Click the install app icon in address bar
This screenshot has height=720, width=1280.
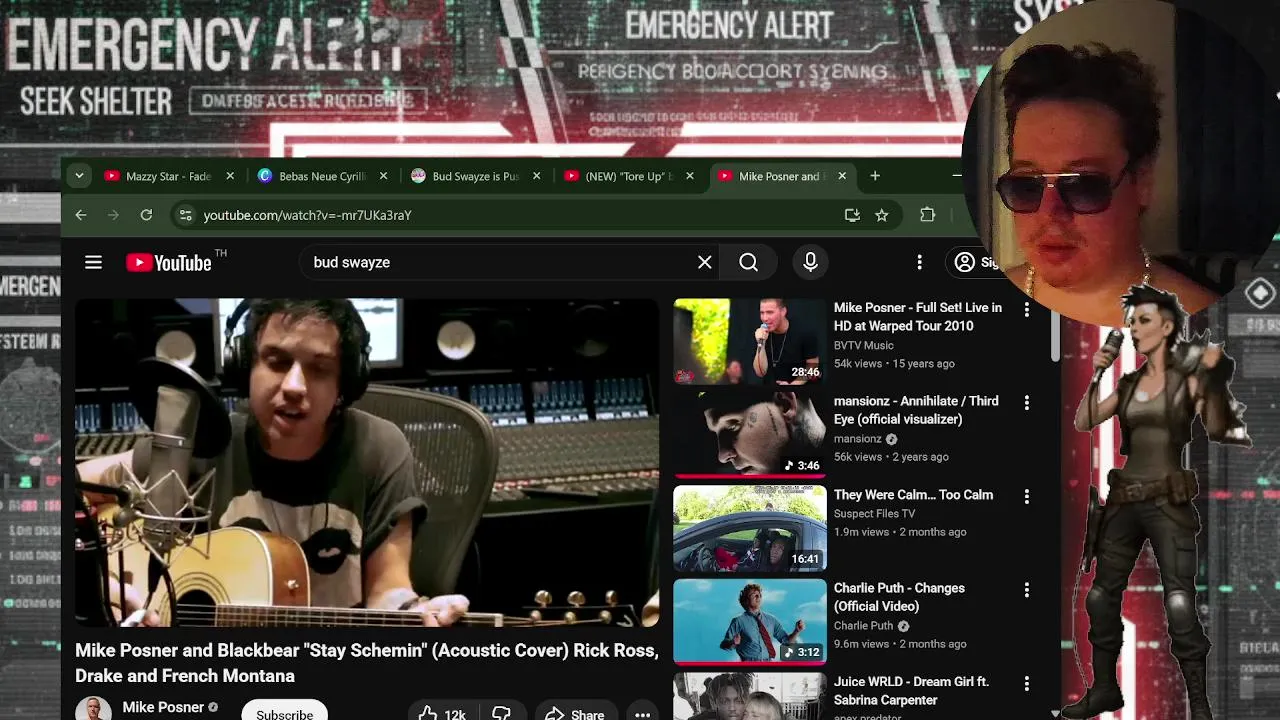pos(852,215)
